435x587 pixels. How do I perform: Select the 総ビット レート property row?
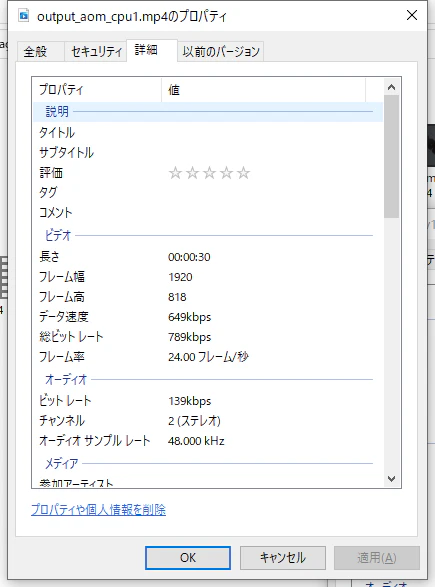pos(208,337)
